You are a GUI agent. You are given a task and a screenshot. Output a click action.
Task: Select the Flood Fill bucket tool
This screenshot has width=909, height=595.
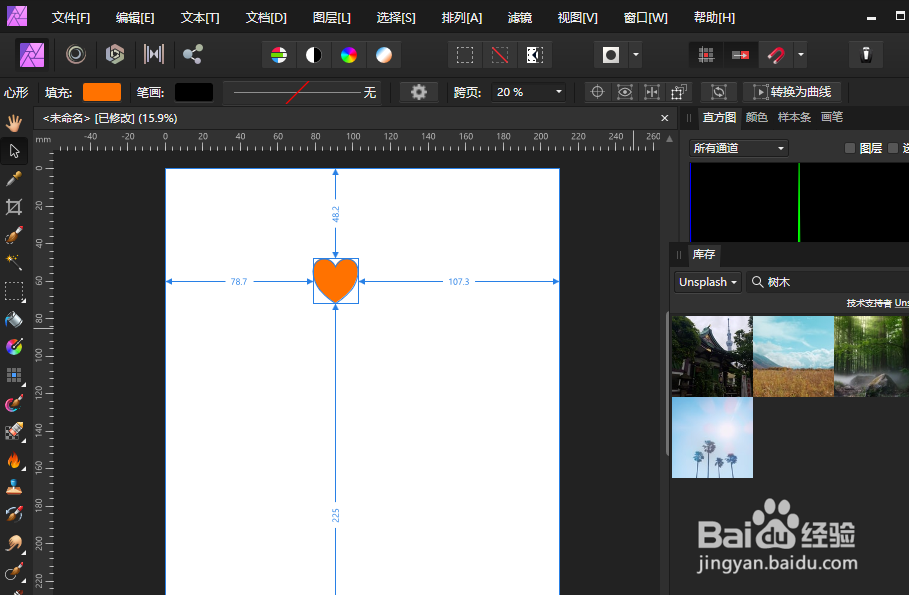[x=14, y=320]
